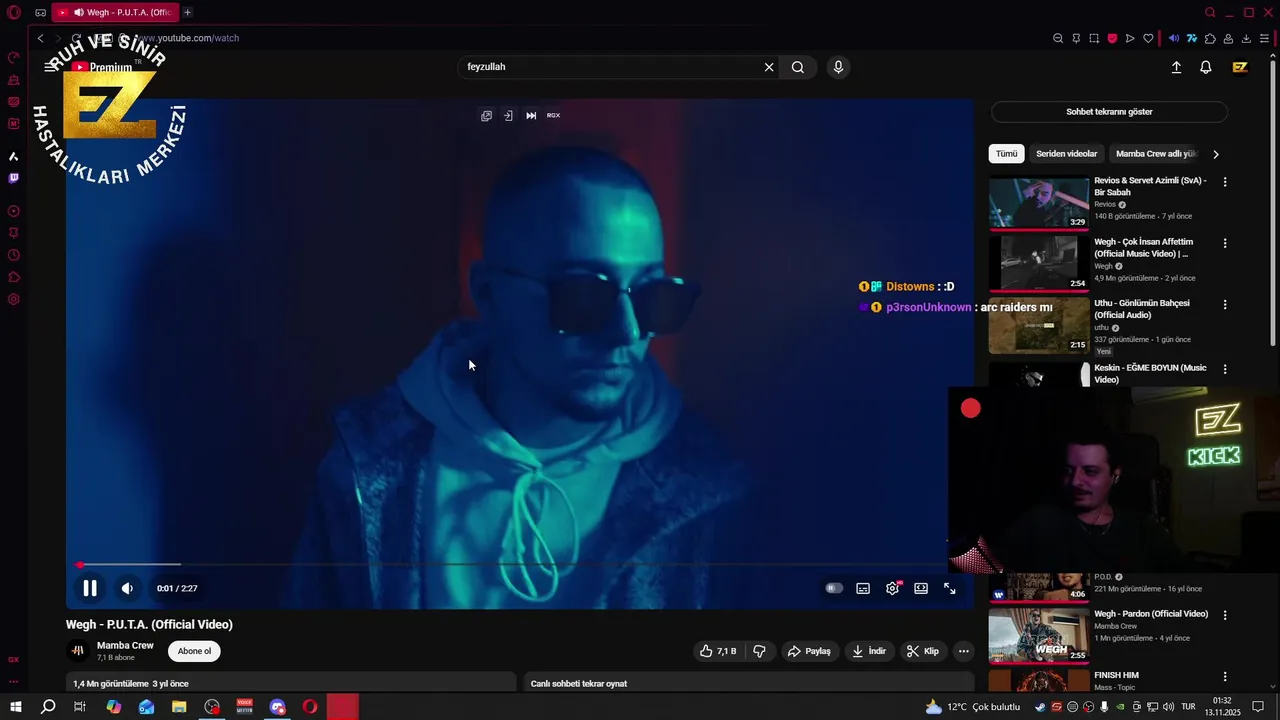
Task: Toggle subtitles with the captions icon
Action: pyautogui.click(x=863, y=588)
